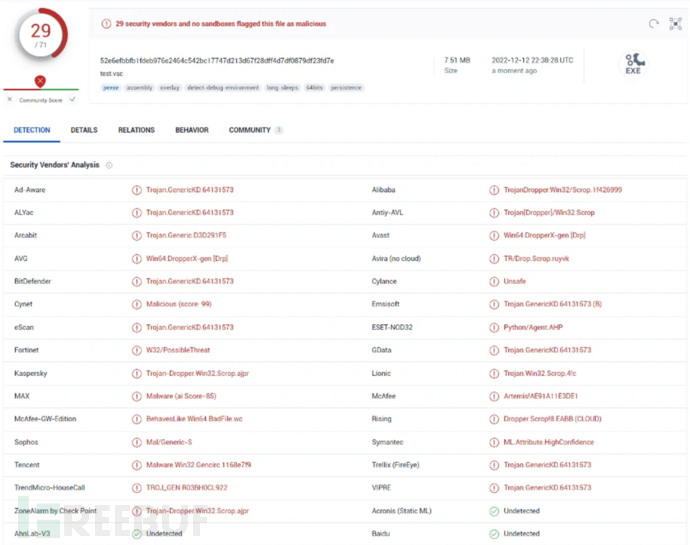Switch to the DETAILS tab
Viewport: 690px width, 545px height.
pos(84,130)
